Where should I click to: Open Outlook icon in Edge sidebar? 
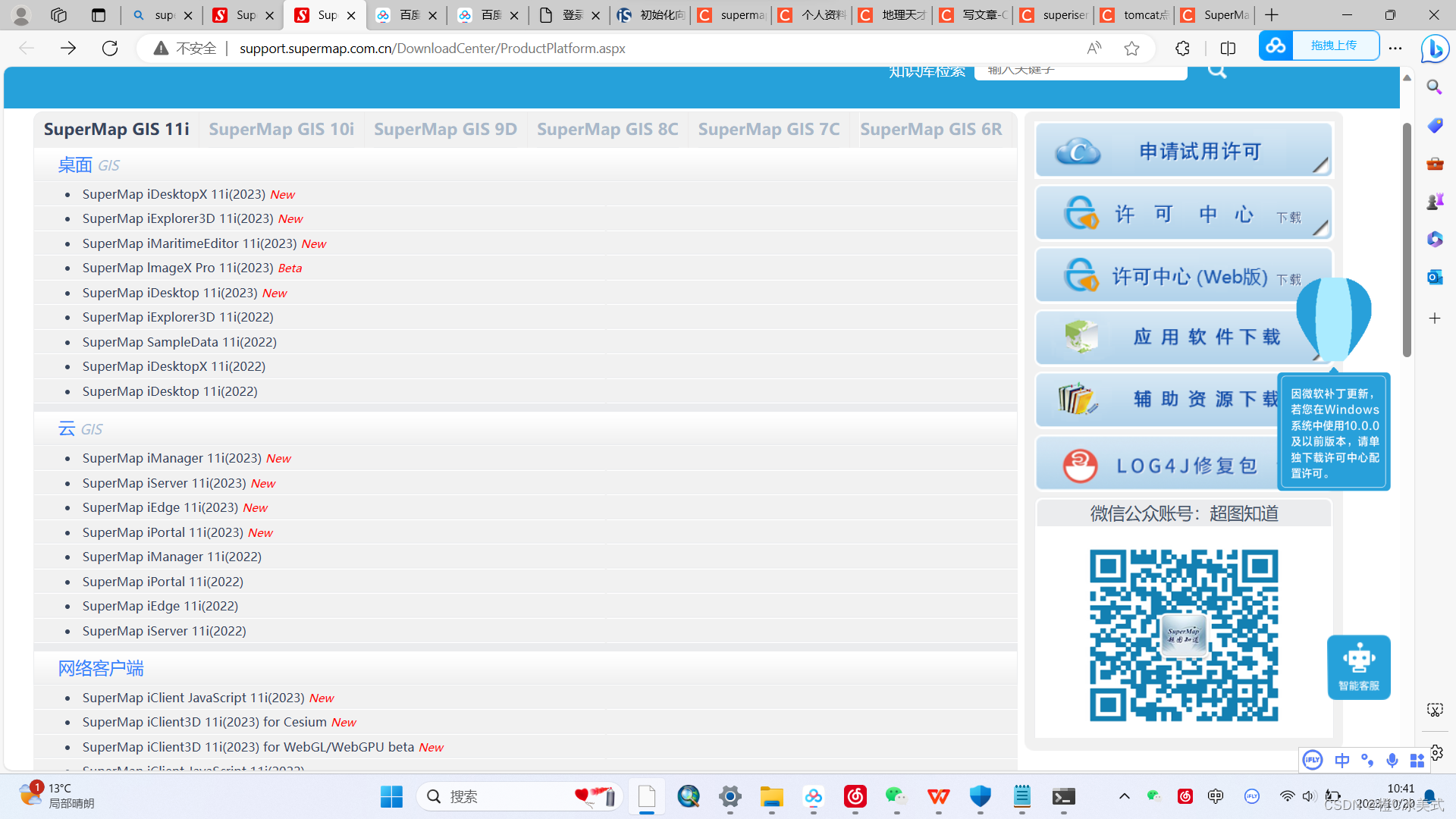point(1435,277)
